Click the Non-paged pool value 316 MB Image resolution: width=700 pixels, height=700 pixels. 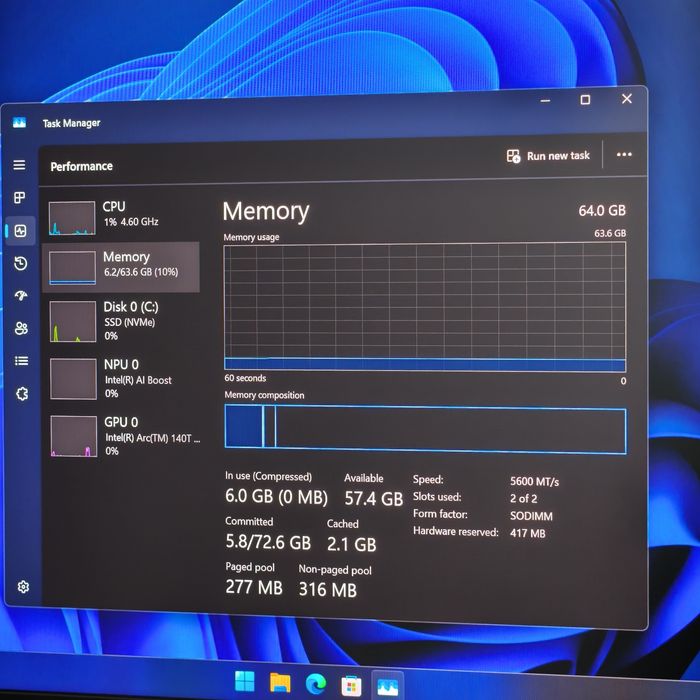[328, 589]
